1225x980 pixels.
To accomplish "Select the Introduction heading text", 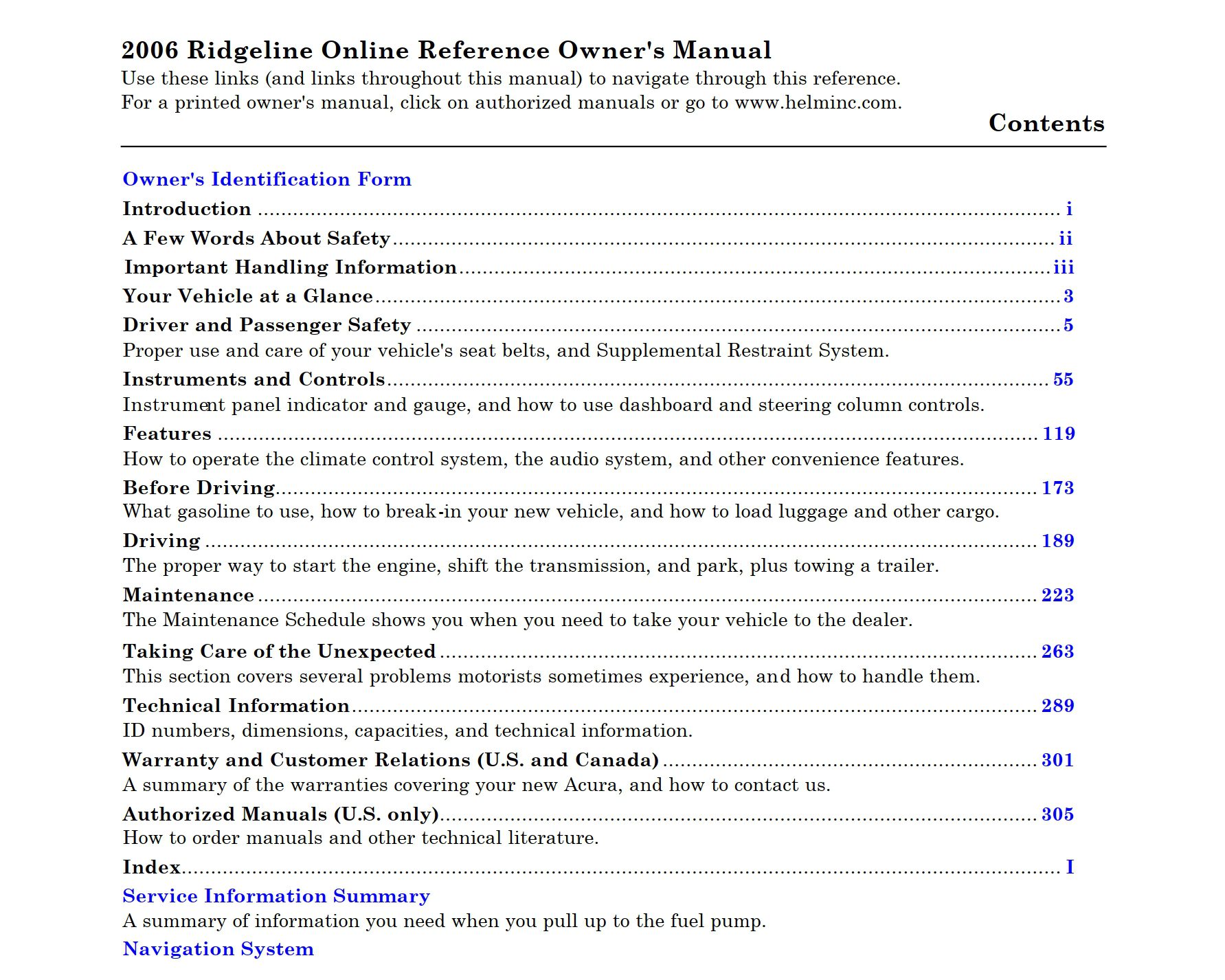I will click(x=187, y=209).
